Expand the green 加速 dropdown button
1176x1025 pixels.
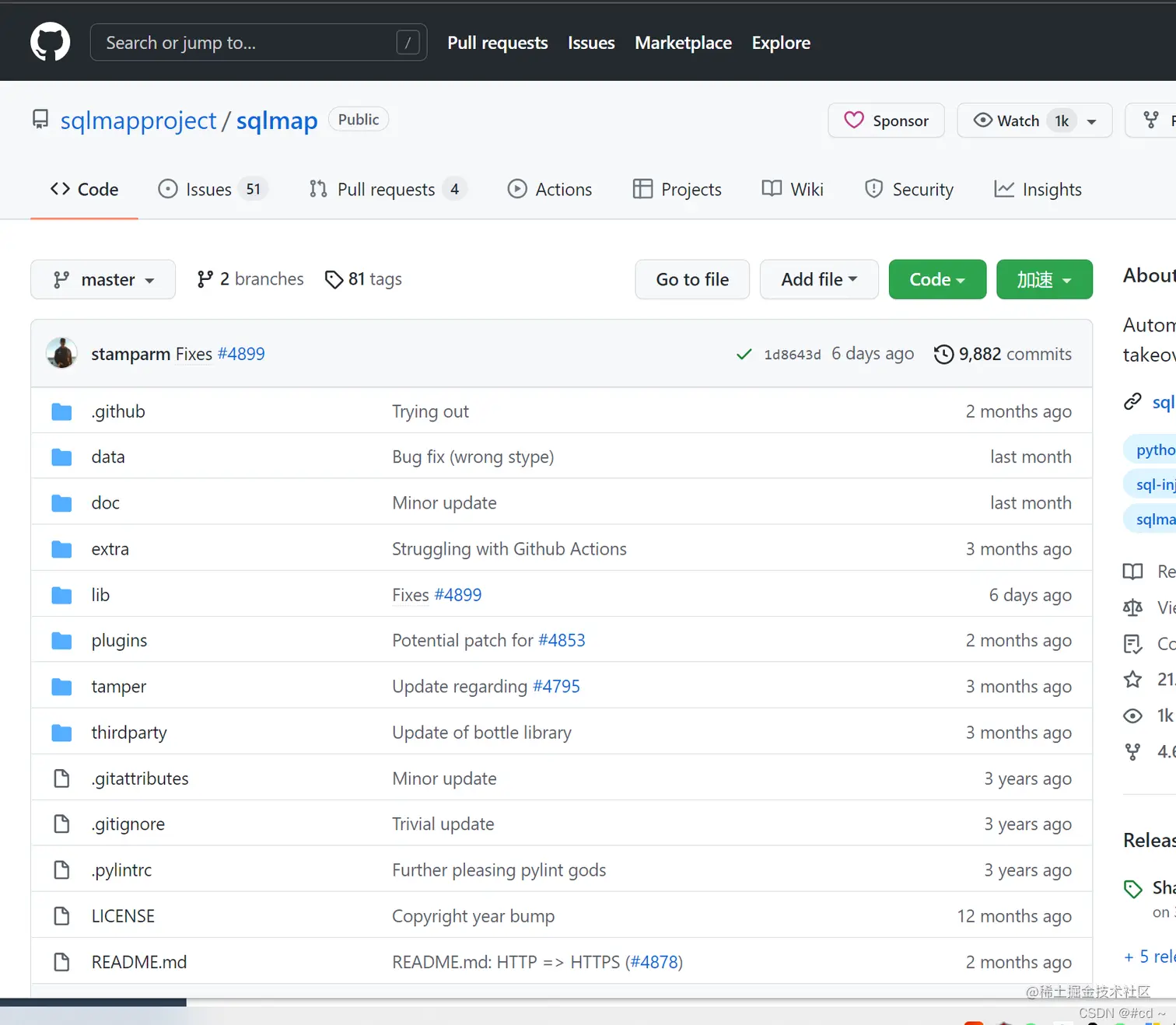click(1044, 279)
